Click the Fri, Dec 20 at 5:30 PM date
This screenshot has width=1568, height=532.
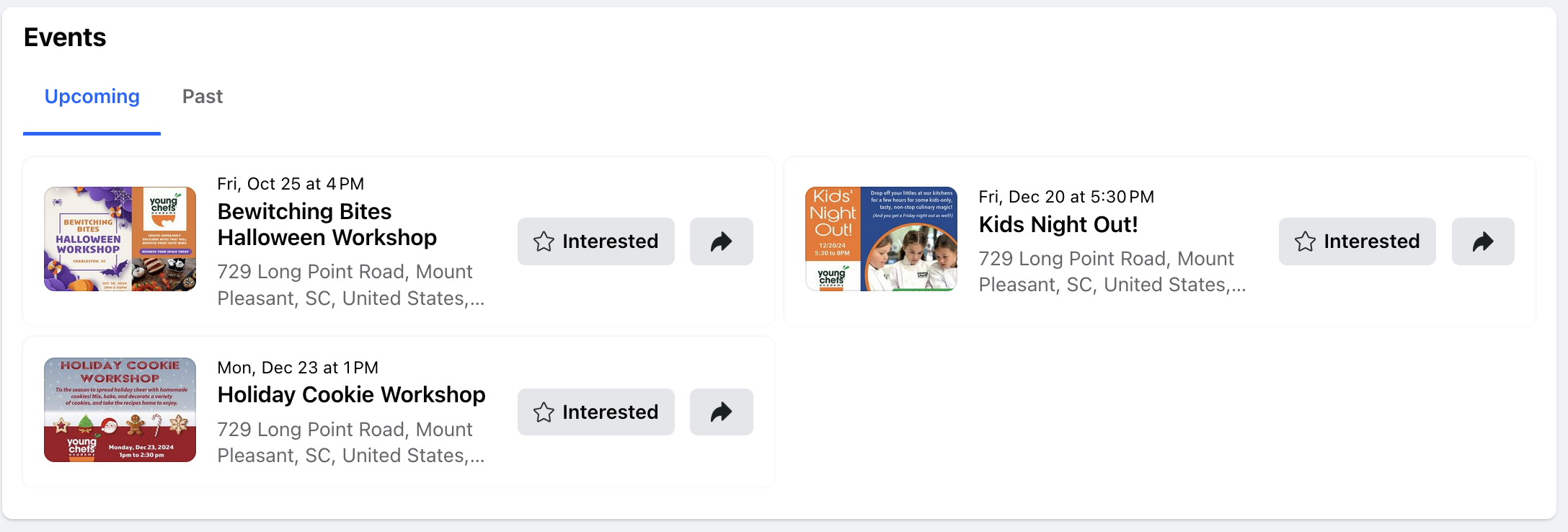[x=1066, y=197]
